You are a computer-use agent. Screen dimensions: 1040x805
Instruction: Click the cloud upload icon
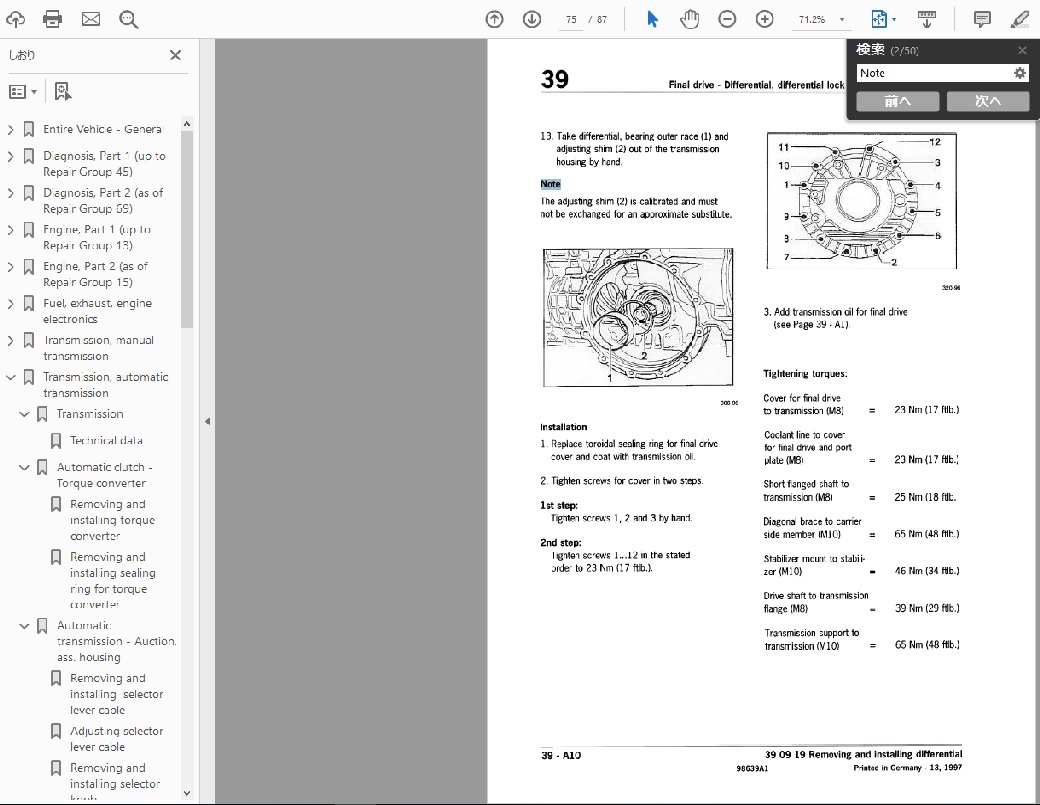15,19
